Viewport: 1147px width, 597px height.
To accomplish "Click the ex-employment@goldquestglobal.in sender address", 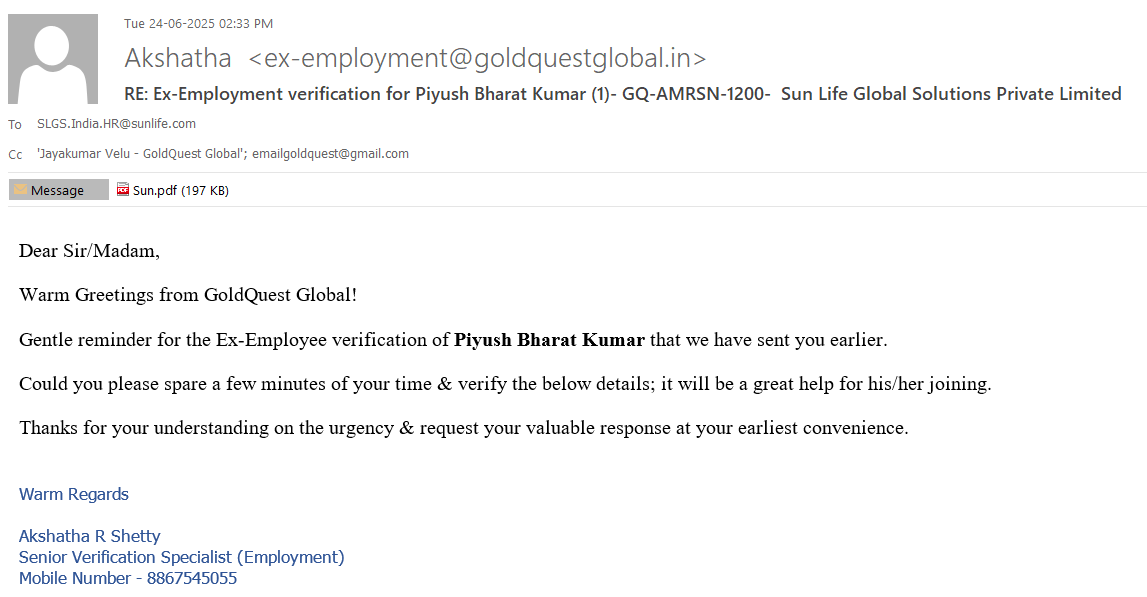I will (478, 58).
